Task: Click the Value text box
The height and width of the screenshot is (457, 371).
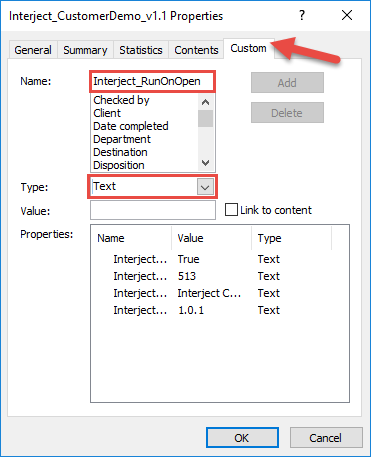Action: (x=153, y=210)
